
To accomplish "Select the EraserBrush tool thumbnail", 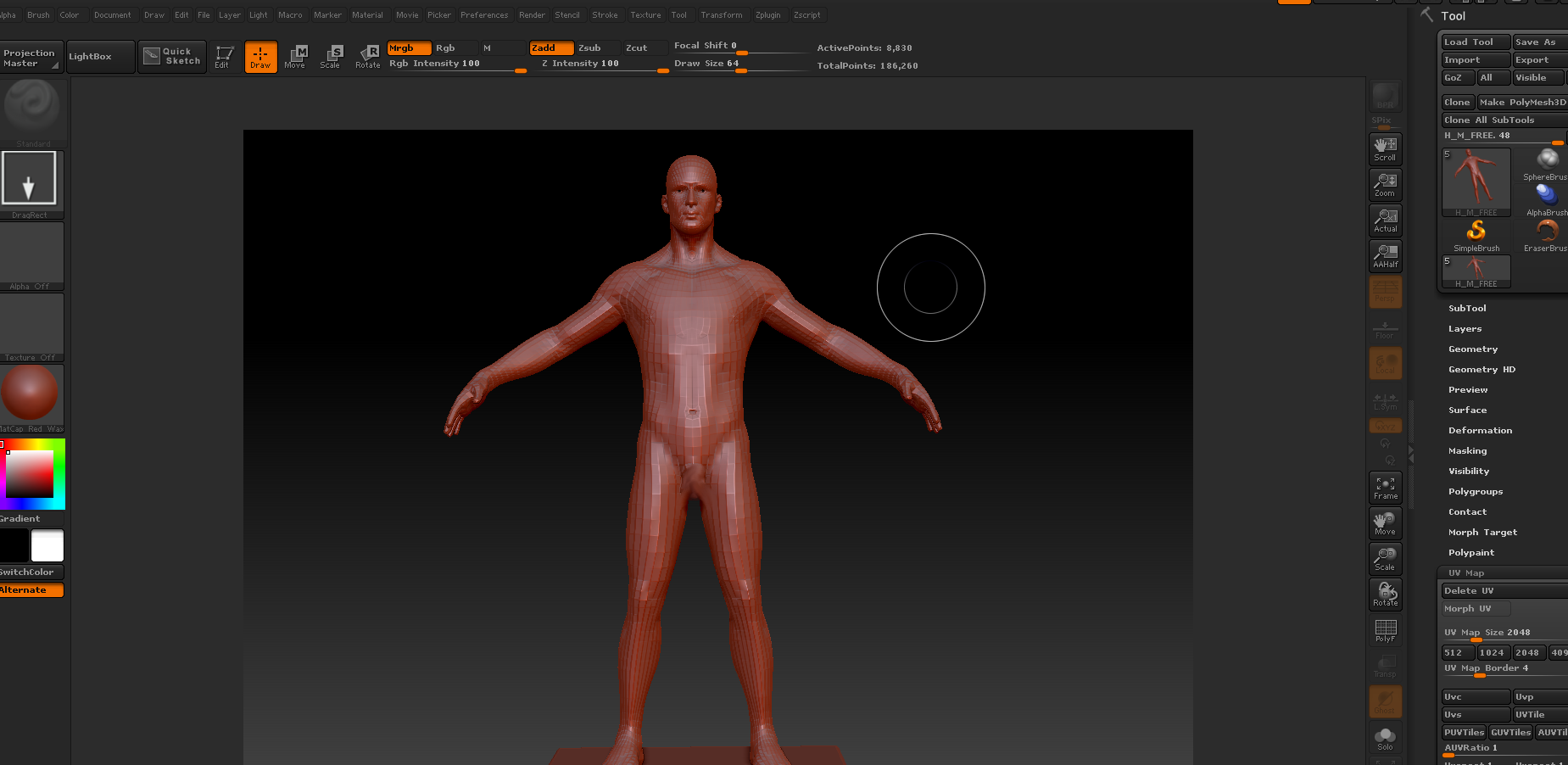I will tap(1545, 236).
